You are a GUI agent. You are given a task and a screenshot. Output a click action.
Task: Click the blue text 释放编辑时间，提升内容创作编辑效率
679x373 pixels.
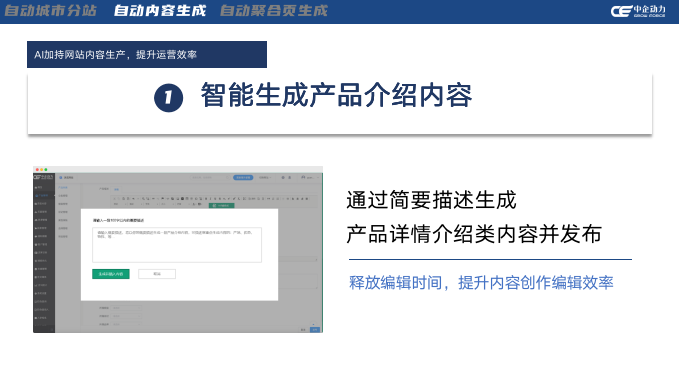481,282
